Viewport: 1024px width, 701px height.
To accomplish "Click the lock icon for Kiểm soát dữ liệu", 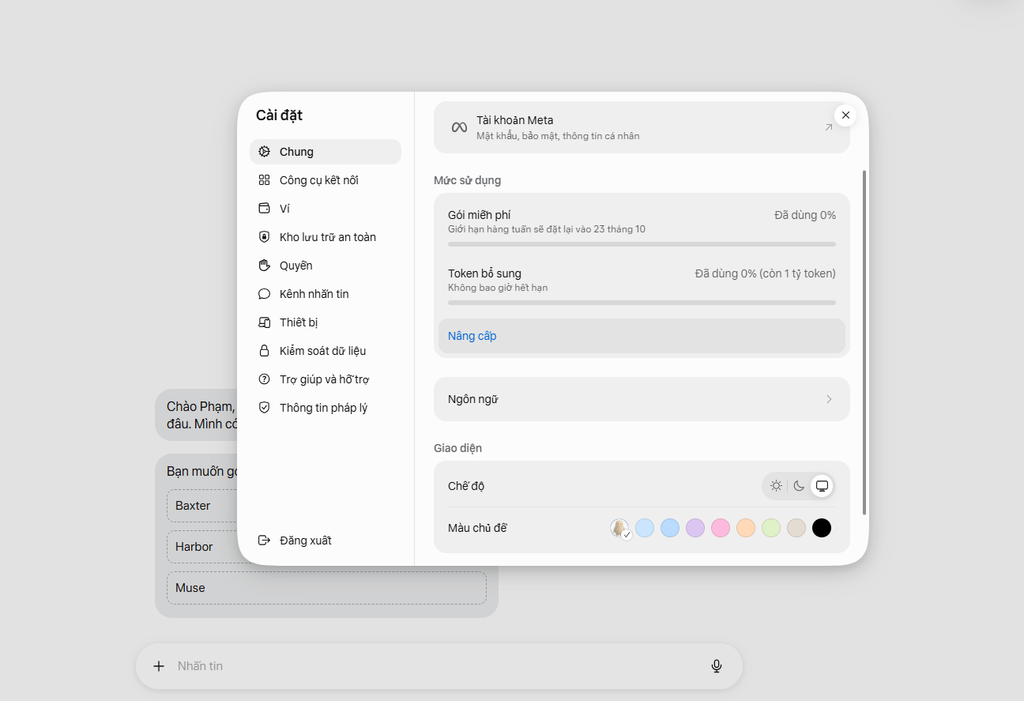I will [x=264, y=351].
